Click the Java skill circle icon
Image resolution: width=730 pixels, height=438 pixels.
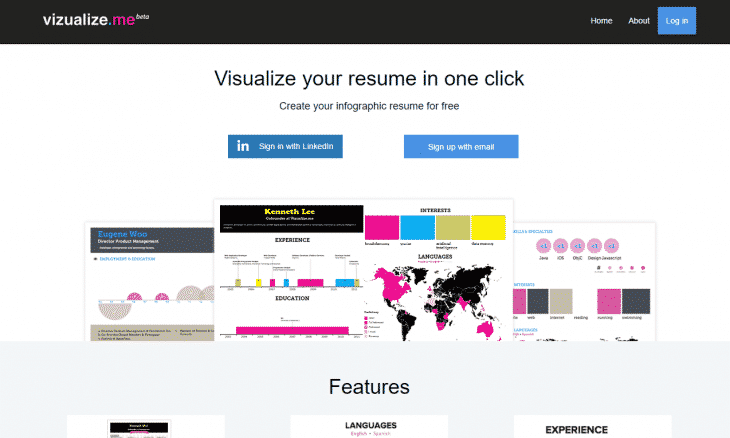tap(544, 245)
